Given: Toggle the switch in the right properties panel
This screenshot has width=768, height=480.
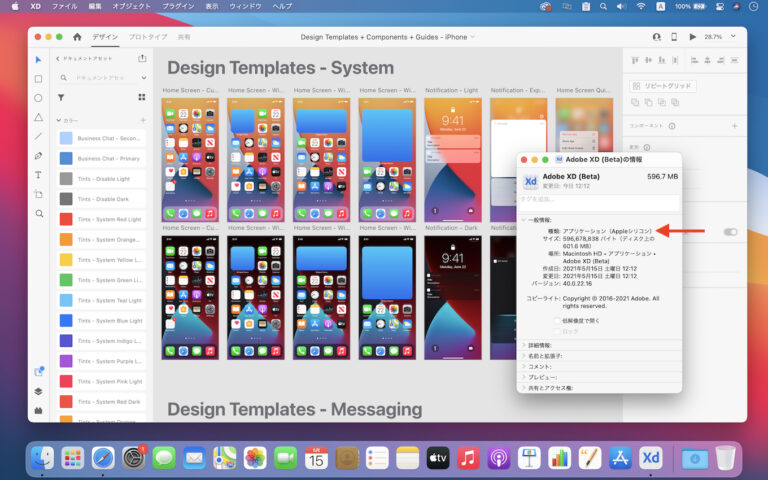Looking at the screenshot, I should tap(730, 232).
